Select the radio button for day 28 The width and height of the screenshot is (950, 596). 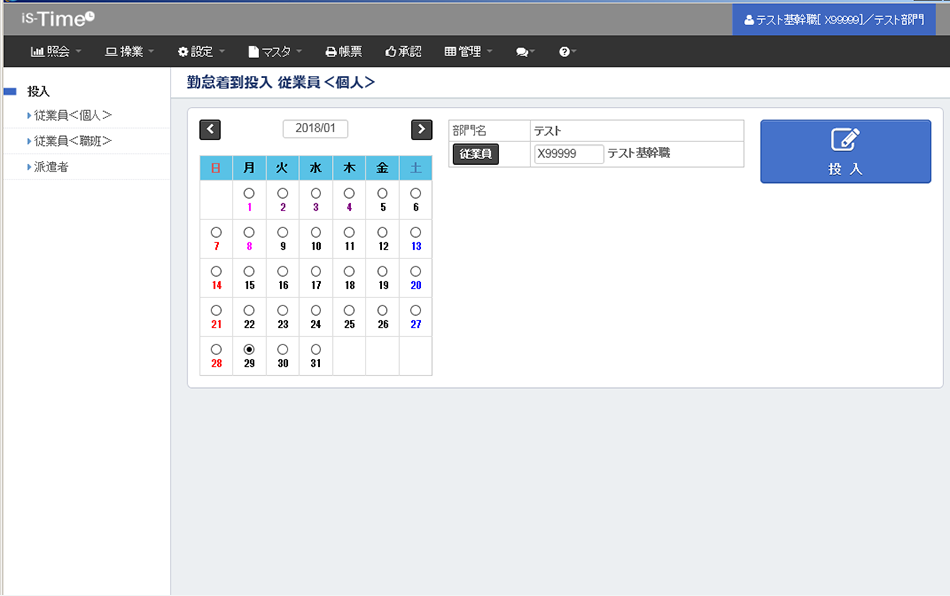point(216,350)
